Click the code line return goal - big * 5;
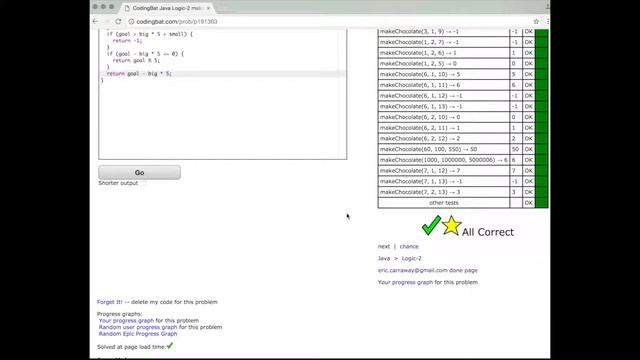640x360 pixels. 140,74
